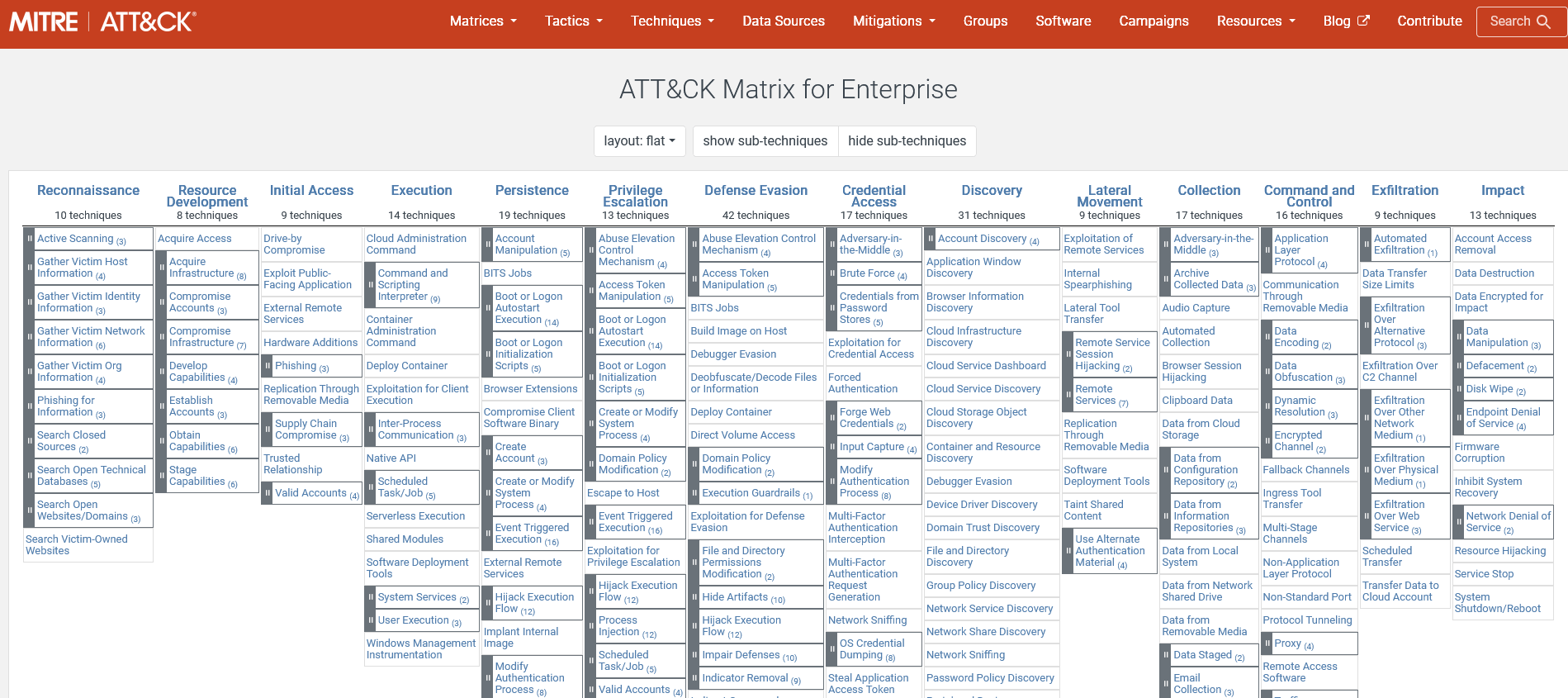
Task: Open the Reconnaissance tactic header
Action: [88, 191]
